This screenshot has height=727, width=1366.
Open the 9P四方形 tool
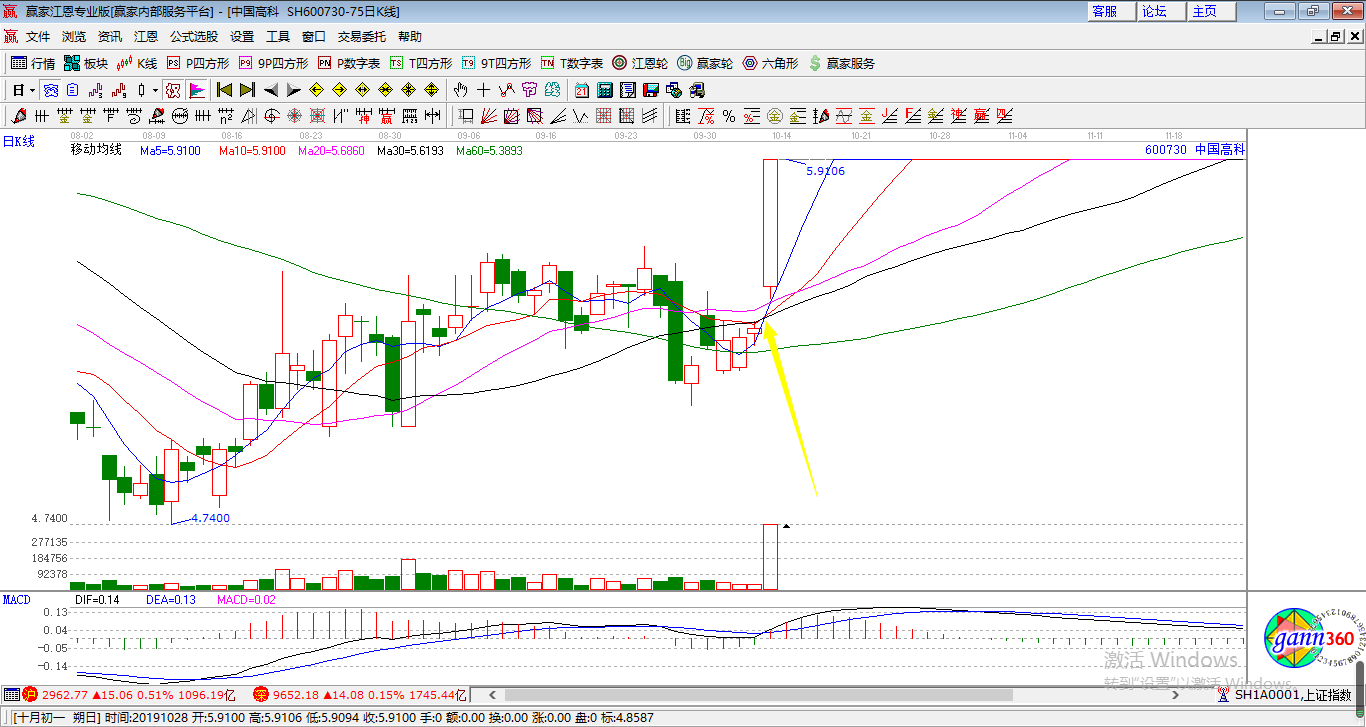tap(273, 63)
